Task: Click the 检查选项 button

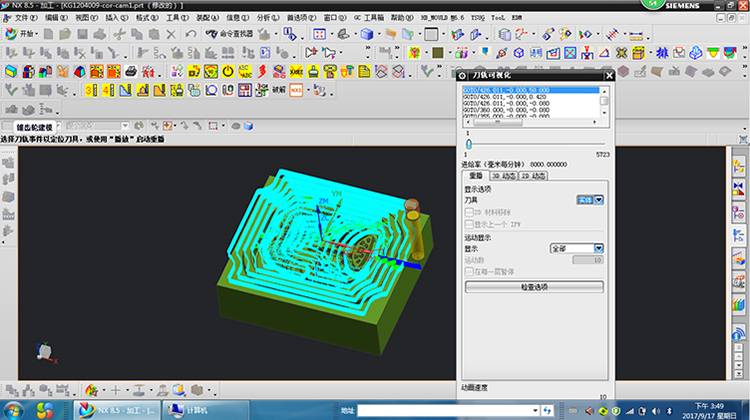Action: [534, 287]
